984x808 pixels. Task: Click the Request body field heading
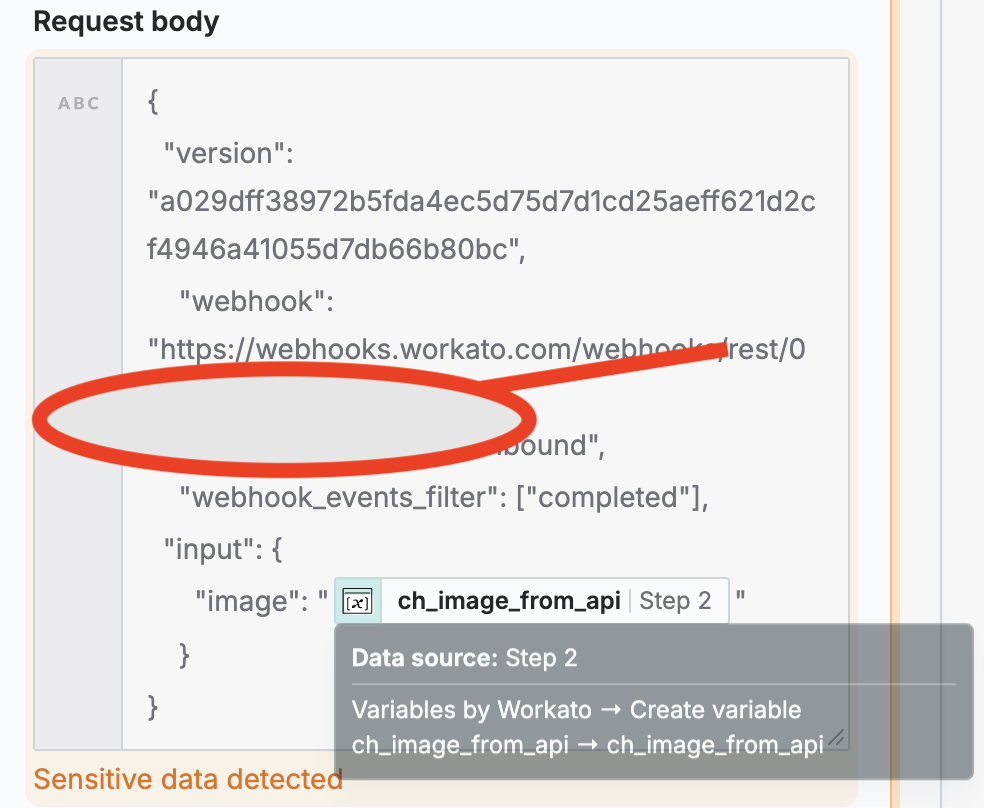[x=126, y=21]
